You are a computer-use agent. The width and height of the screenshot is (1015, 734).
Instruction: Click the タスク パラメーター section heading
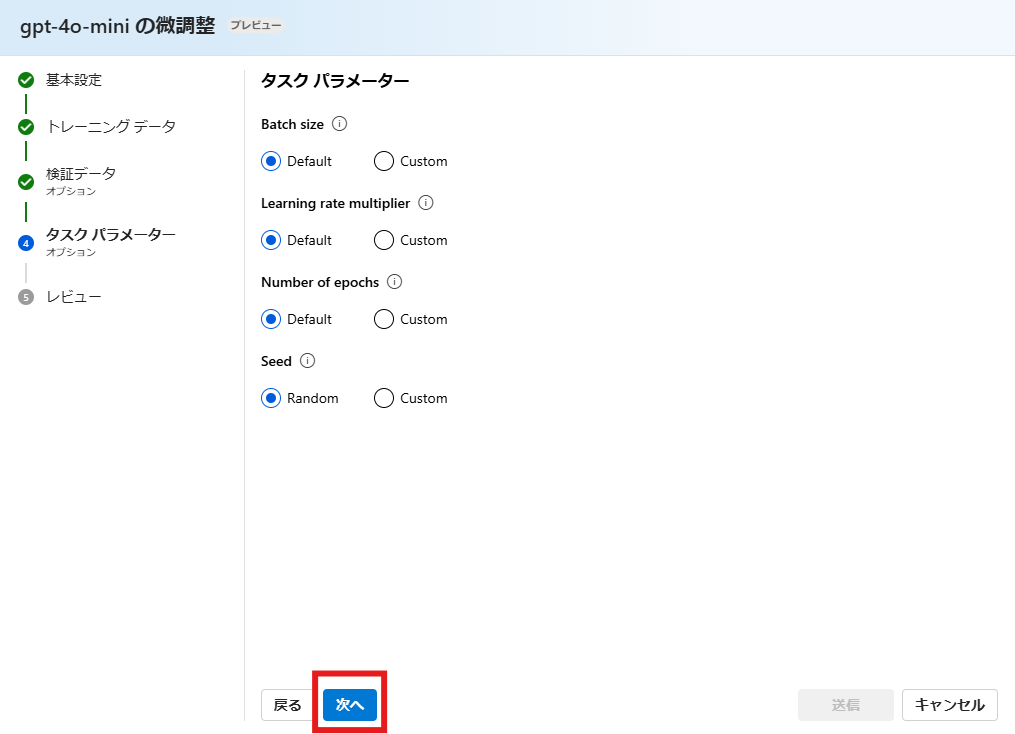click(335, 81)
